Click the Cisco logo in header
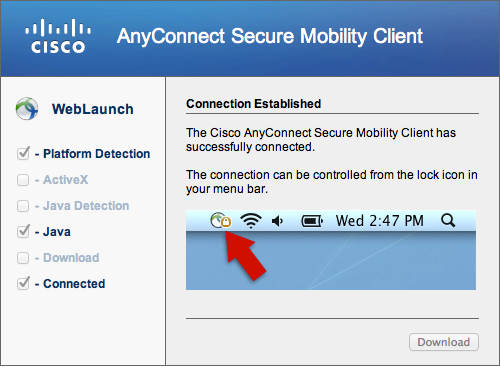Viewport: 500px width, 367px height. (58, 36)
